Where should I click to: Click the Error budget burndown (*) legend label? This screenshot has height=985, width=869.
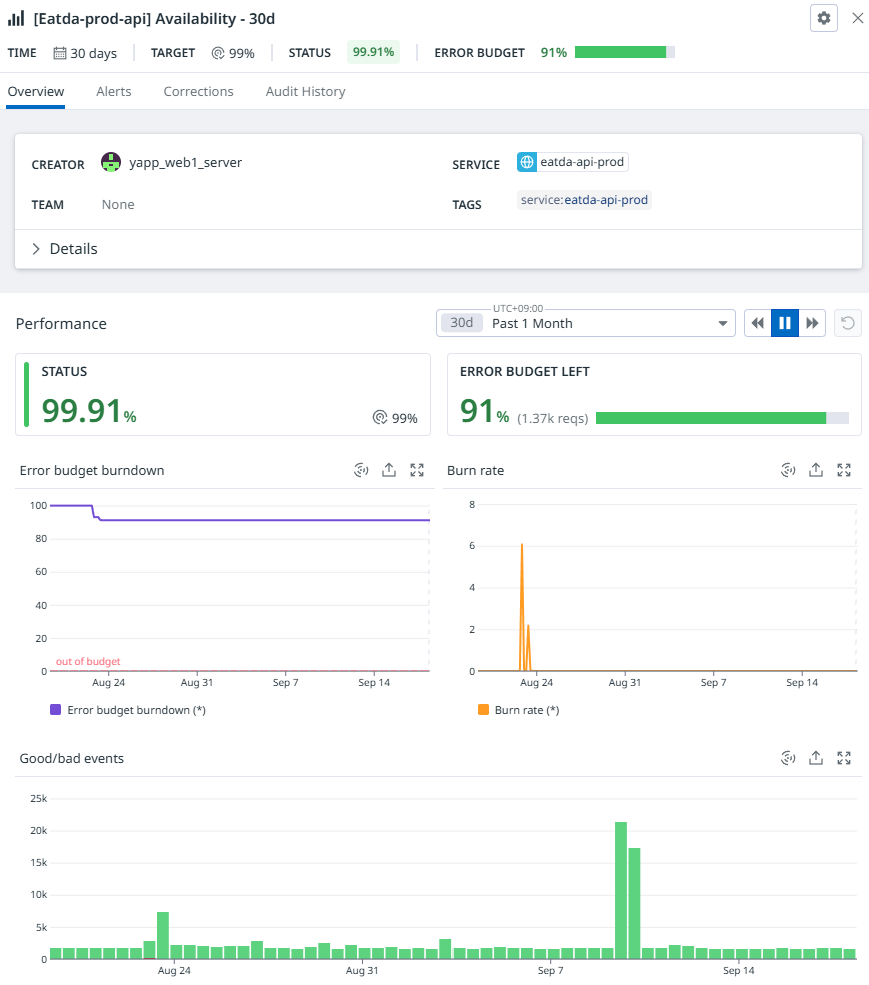[136, 710]
